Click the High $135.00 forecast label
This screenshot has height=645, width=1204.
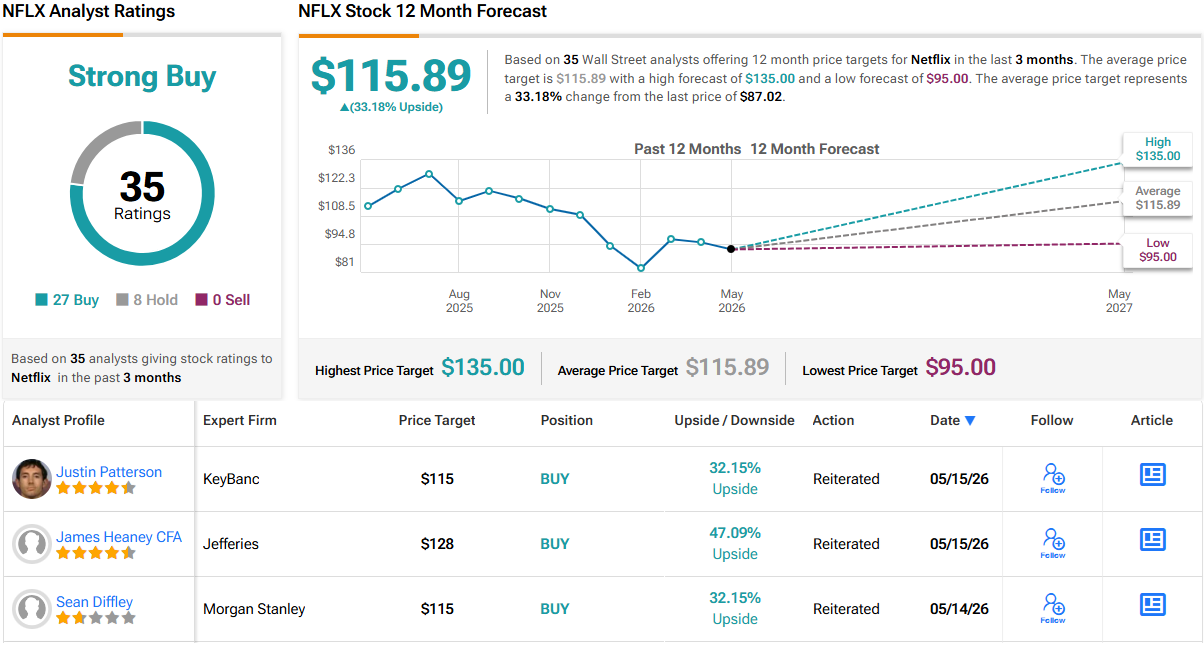pos(1158,149)
